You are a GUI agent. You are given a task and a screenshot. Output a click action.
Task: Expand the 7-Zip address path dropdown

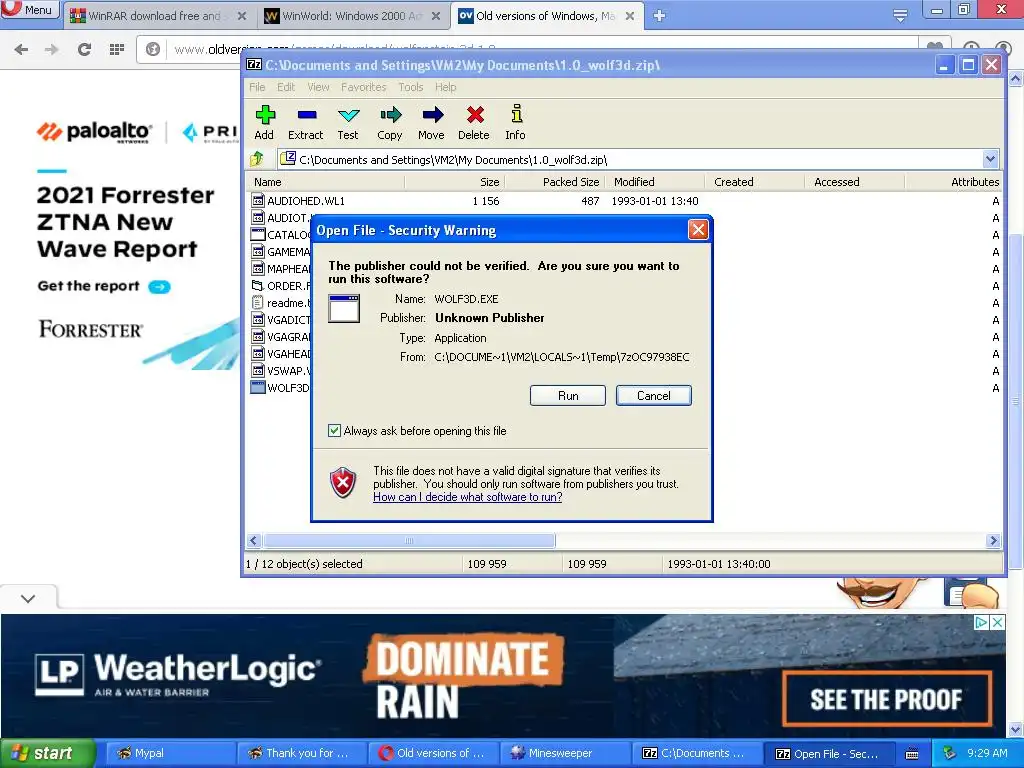[990, 159]
